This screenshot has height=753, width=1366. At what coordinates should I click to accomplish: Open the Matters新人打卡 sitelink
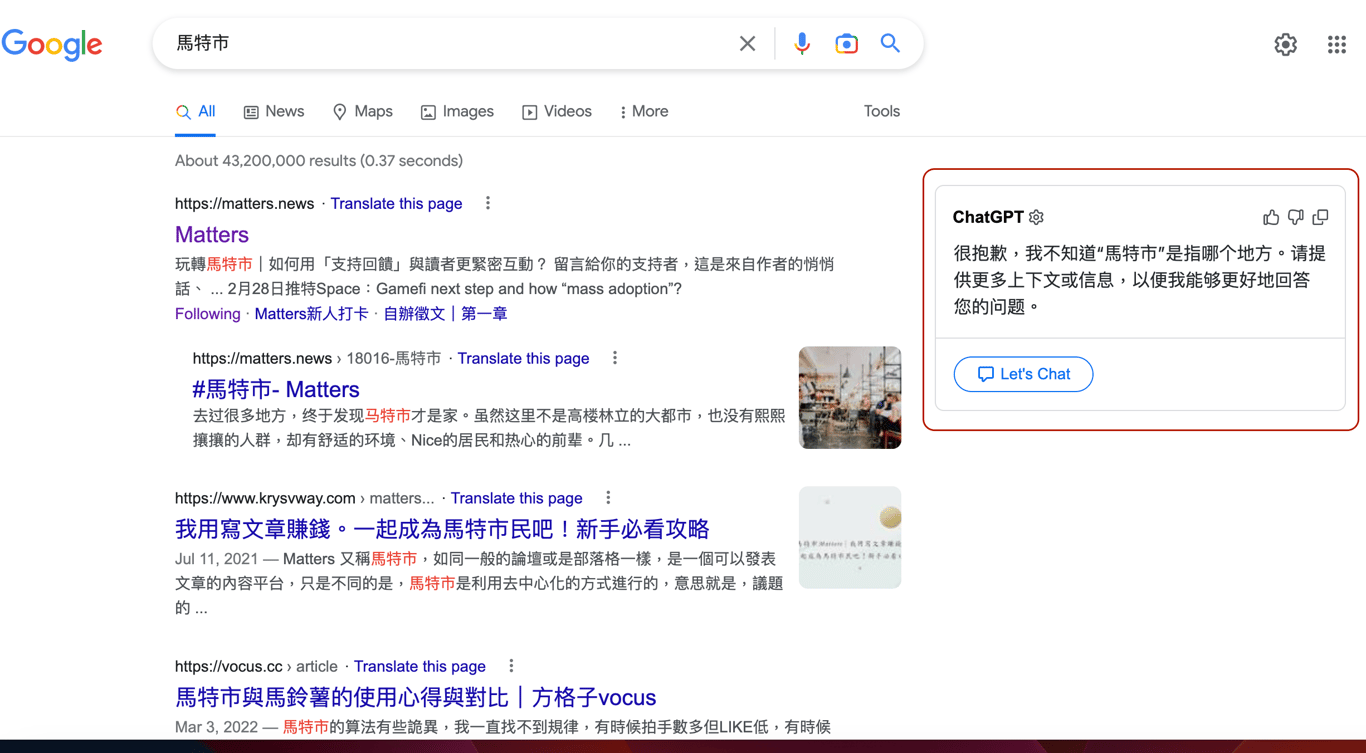tap(311, 313)
